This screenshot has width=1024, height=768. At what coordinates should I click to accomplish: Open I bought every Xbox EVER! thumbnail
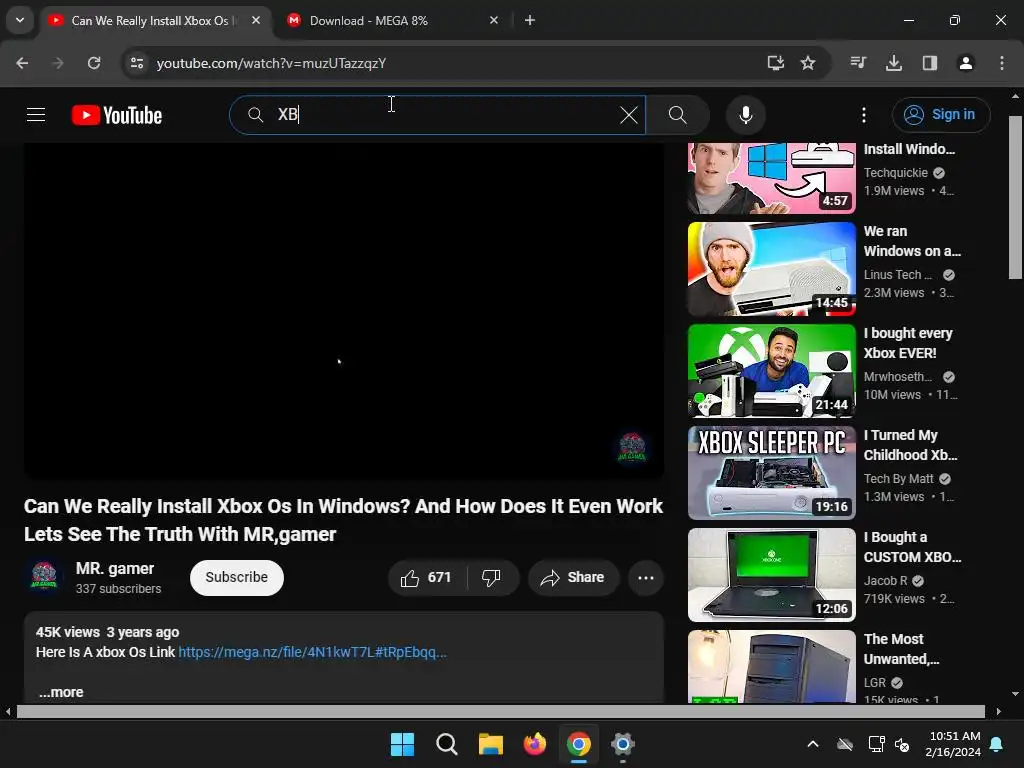click(771, 370)
